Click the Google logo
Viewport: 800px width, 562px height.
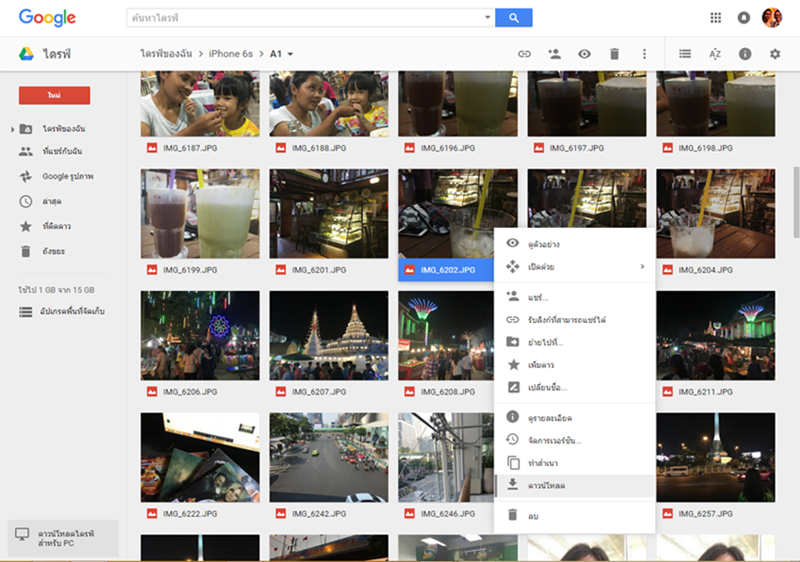pos(47,18)
